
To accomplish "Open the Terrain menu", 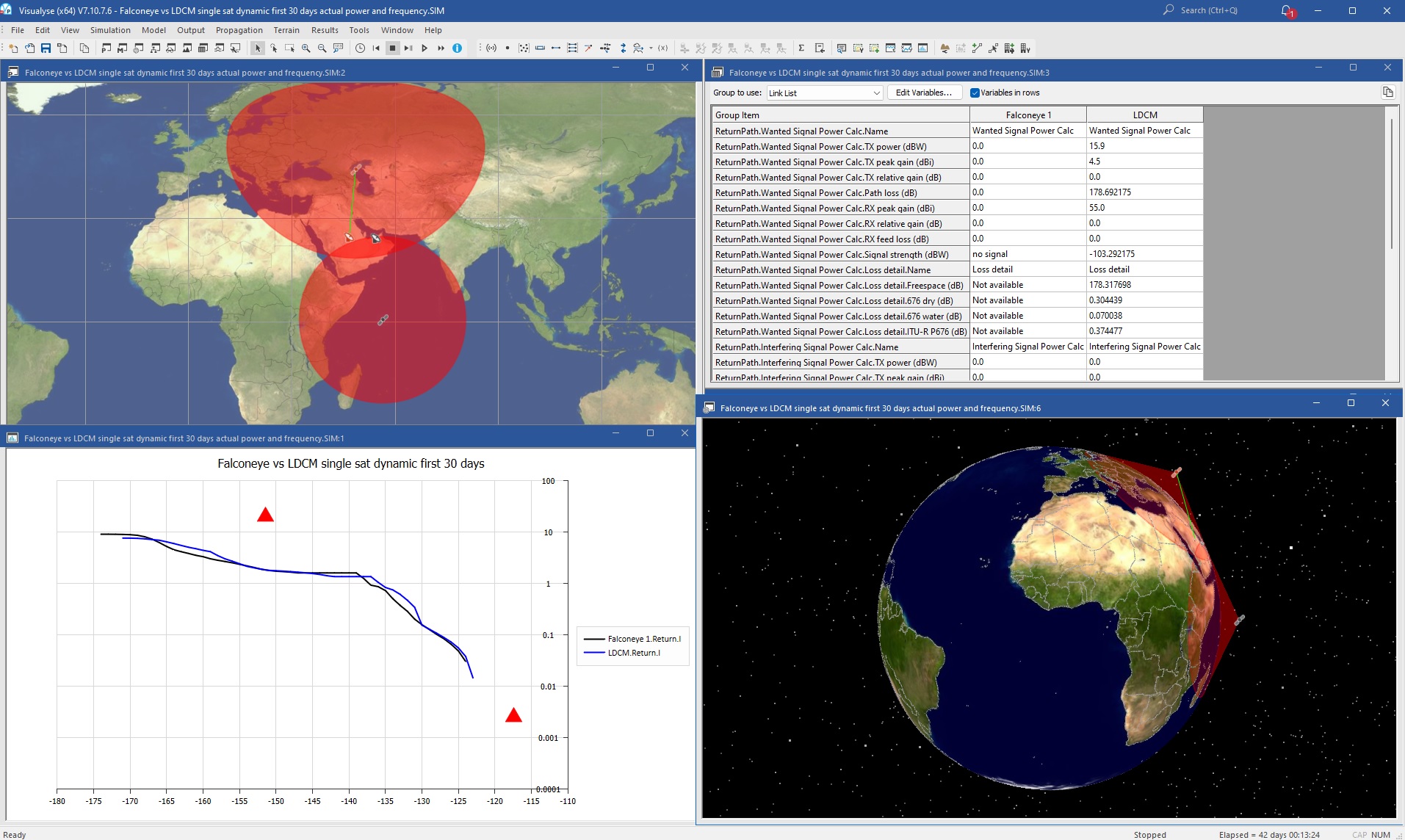I will click(286, 30).
